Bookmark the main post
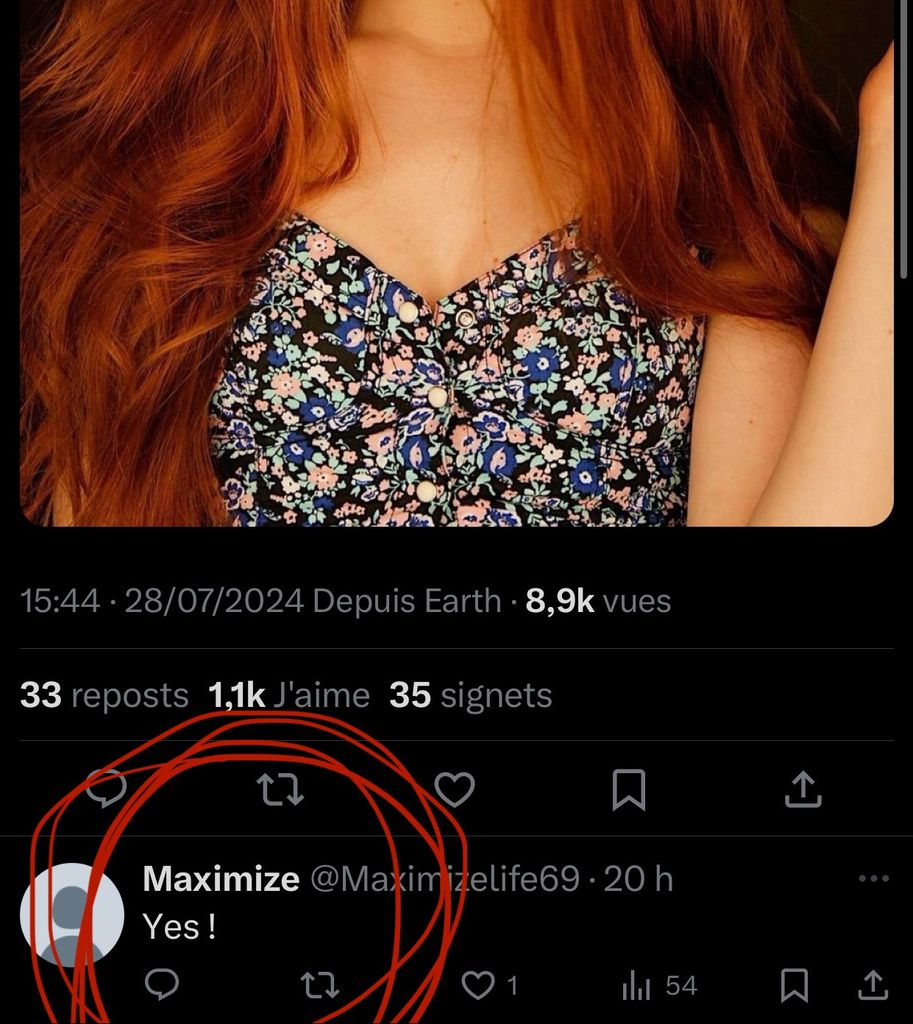Image resolution: width=913 pixels, height=1024 pixels. (629, 790)
